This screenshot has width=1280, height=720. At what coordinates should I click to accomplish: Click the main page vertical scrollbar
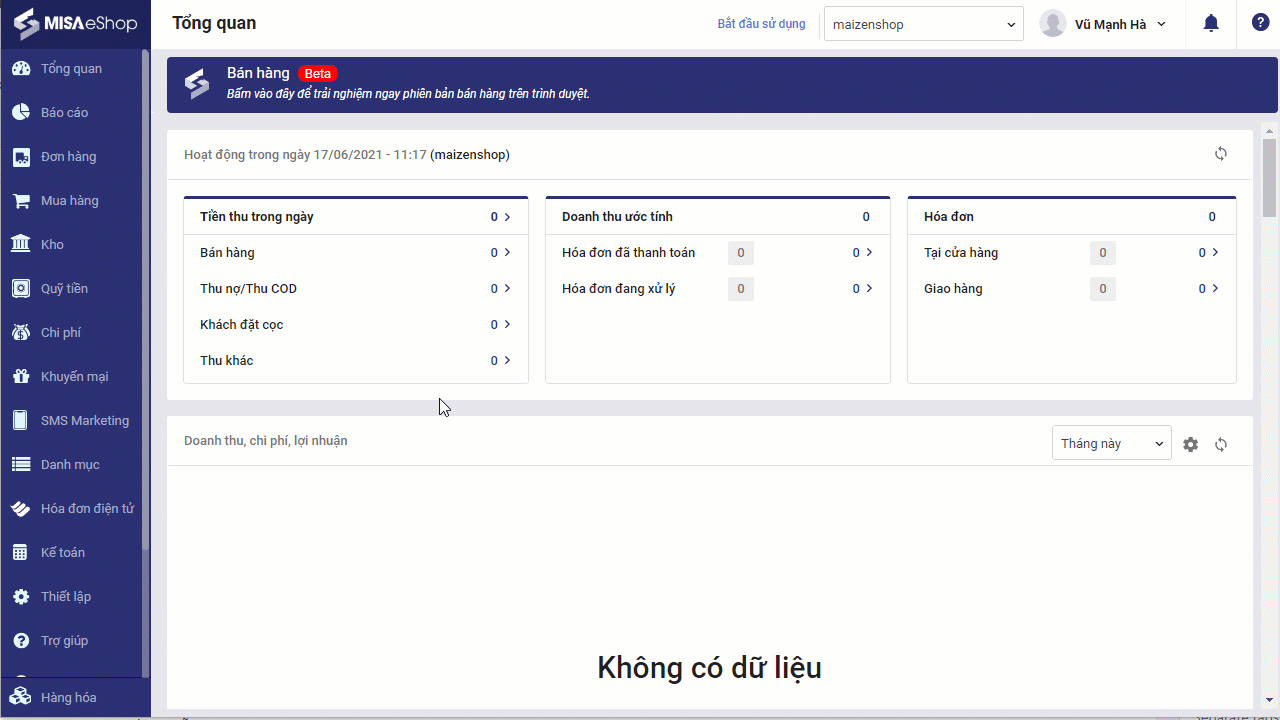pos(1270,178)
